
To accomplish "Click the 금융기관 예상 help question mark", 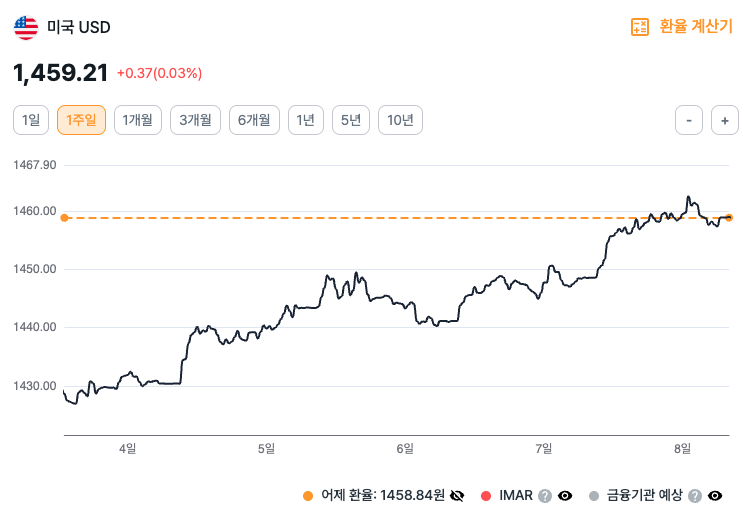I will 695,495.
